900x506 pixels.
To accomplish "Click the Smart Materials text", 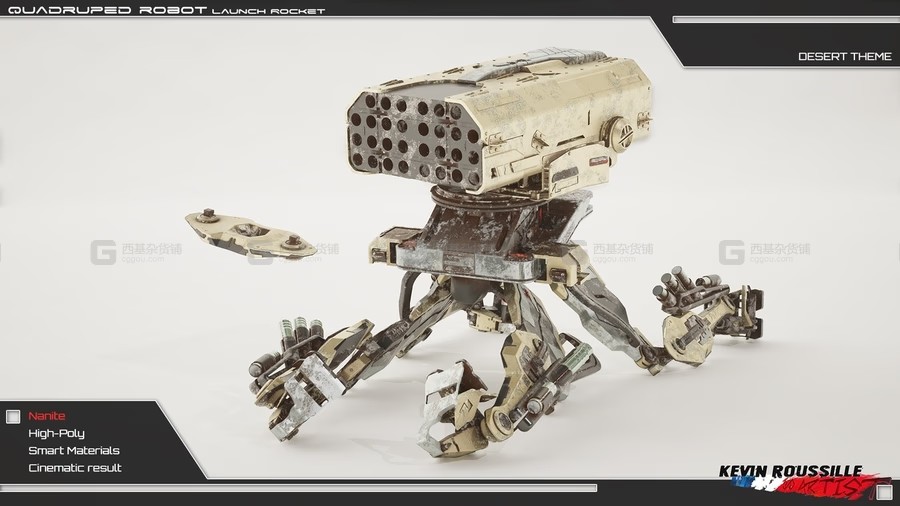I will pyautogui.click(x=73, y=450).
